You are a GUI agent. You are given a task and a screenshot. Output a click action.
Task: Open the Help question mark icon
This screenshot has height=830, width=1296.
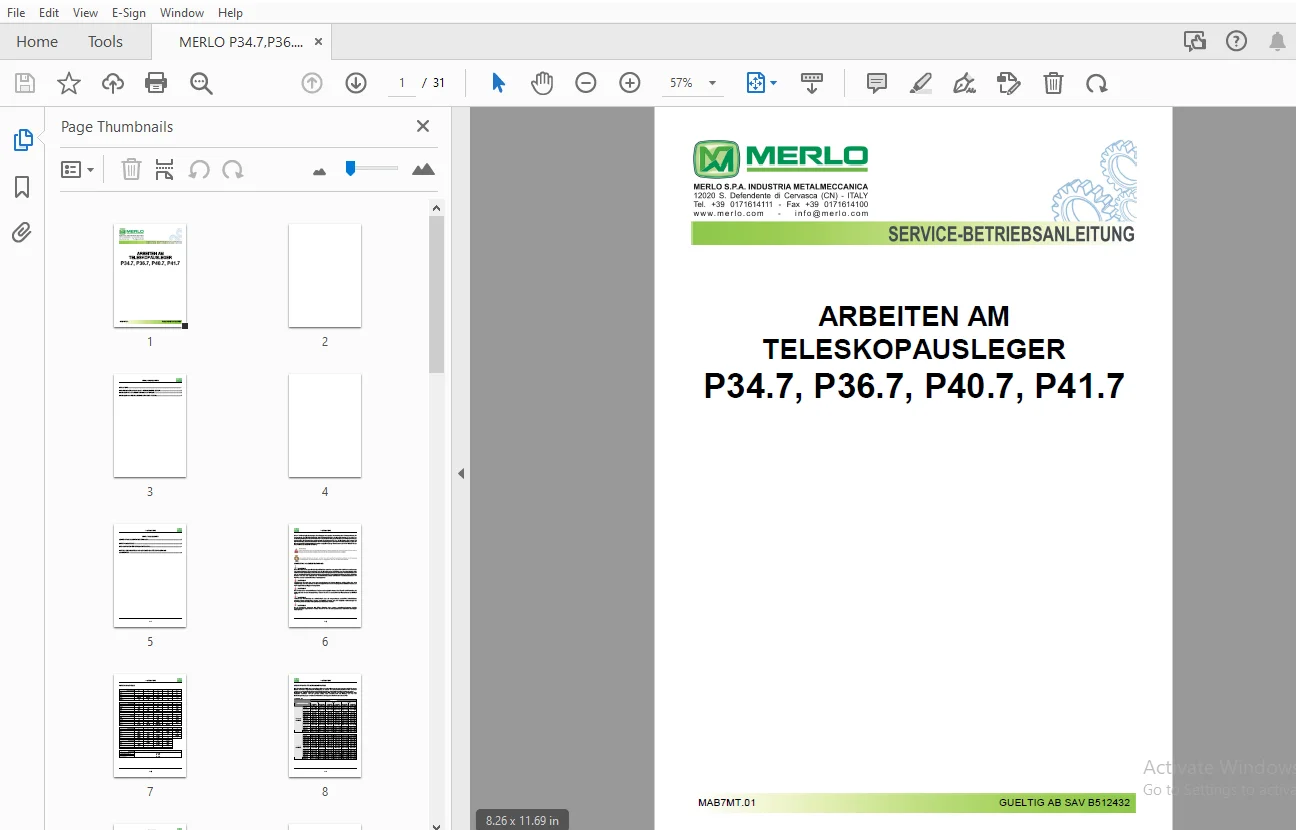[1237, 41]
